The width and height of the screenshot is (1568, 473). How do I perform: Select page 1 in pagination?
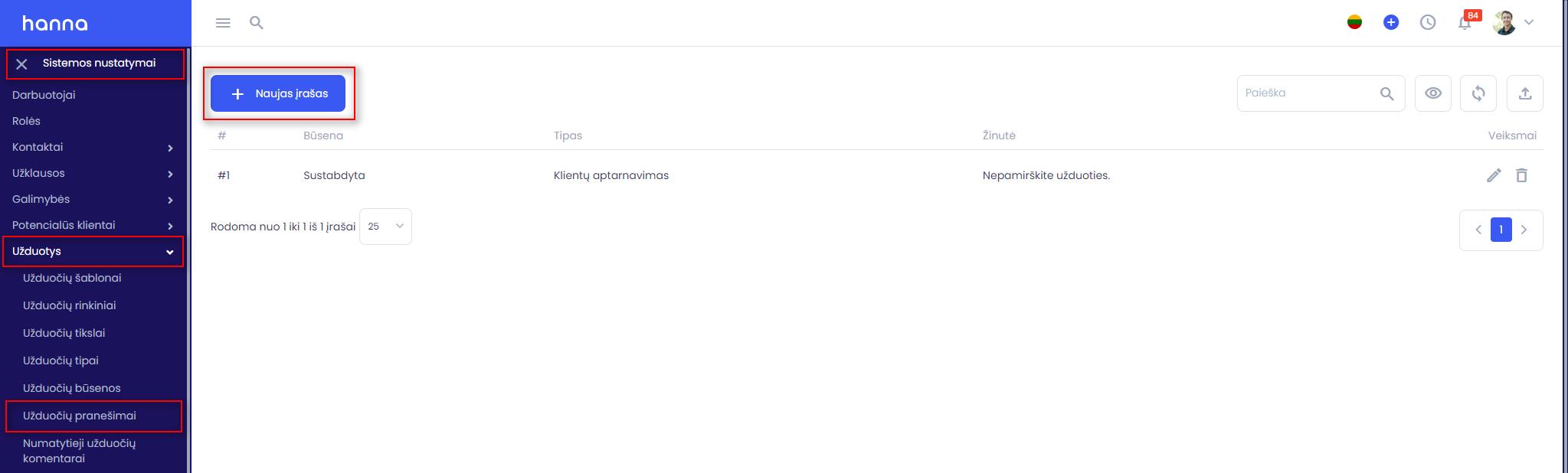(1501, 230)
